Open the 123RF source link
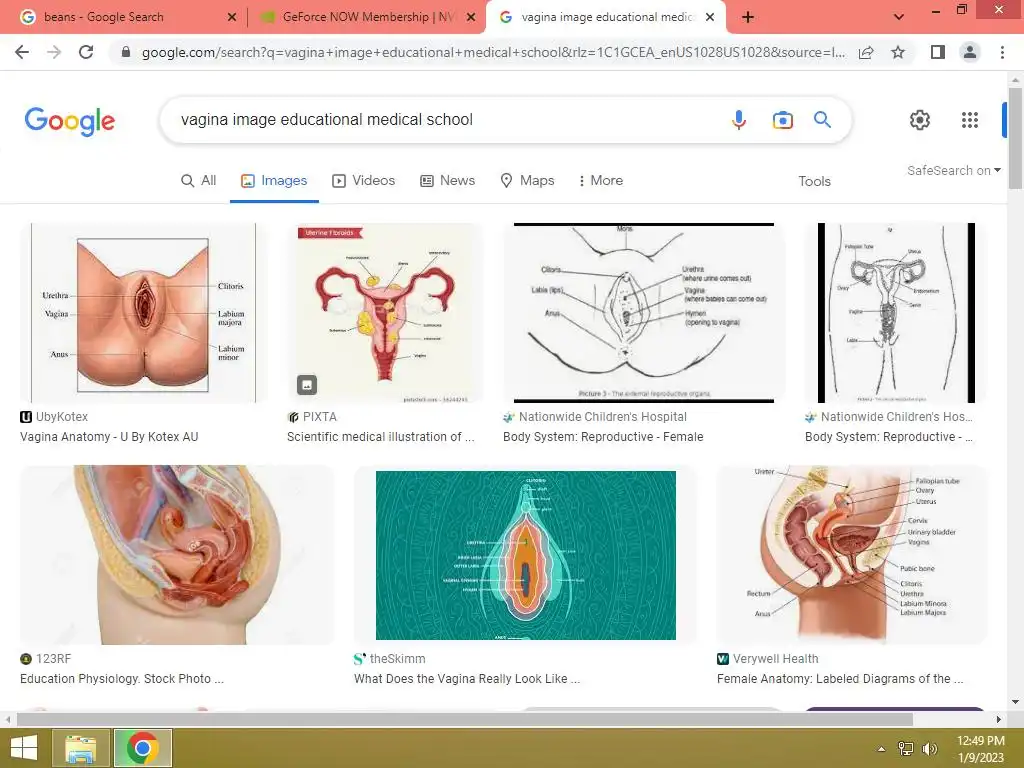Screen dimensions: 1024x768 click(46, 659)
